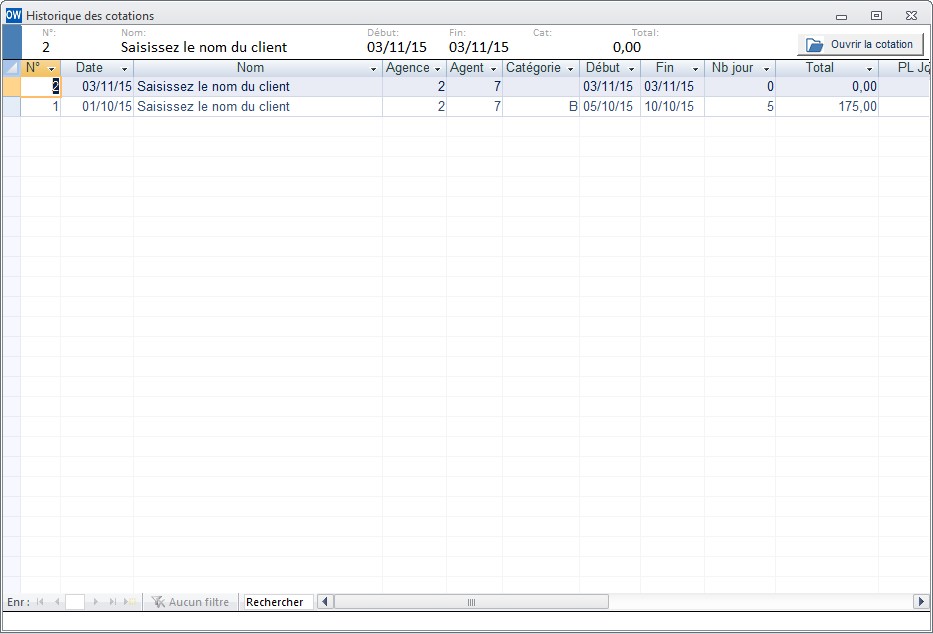Click the horizontal scrollbar thumb

(471, 602)
